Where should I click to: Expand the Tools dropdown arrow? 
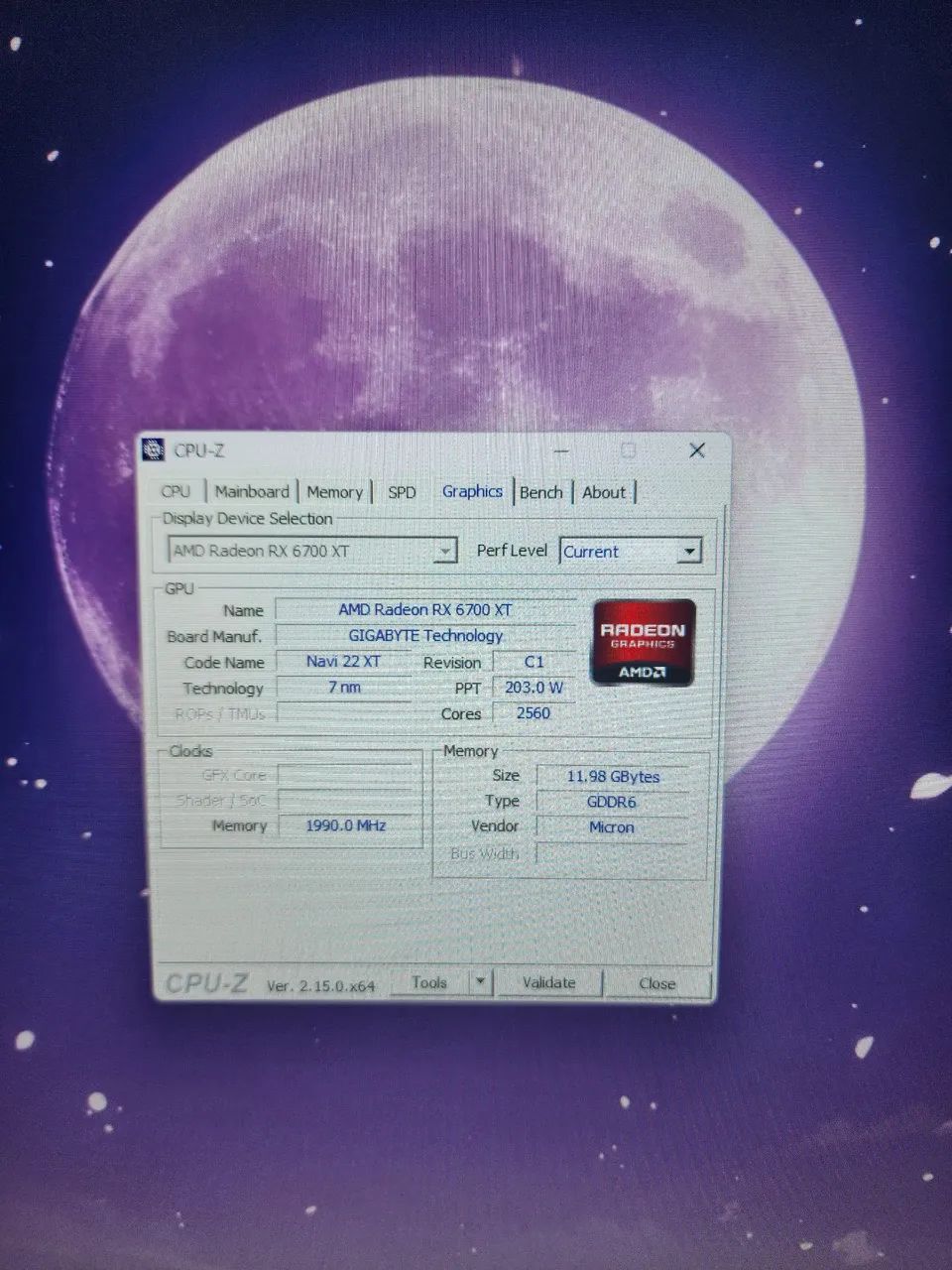tap(480, 982)
